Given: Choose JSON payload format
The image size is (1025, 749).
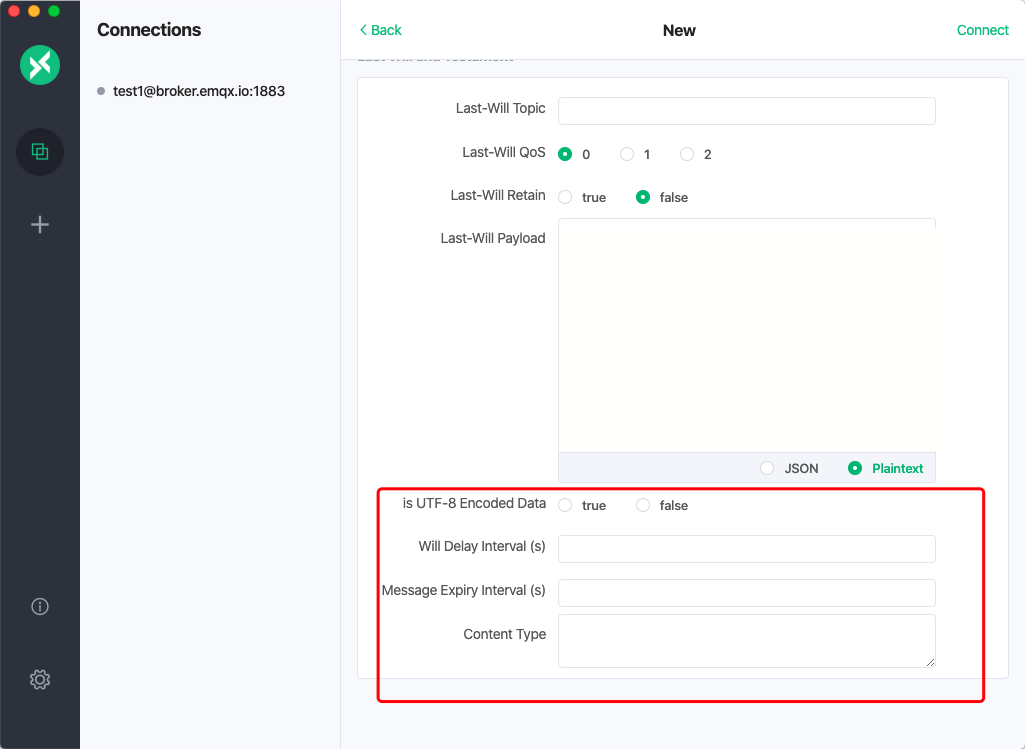Looking at the screenshot, I should pyautogui.click(x=767, y=468).
